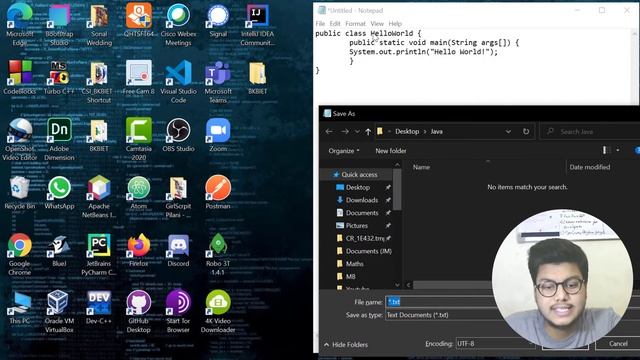Select Desktop in Quick access
Screen dimensions: 640x360
(358, 187)
